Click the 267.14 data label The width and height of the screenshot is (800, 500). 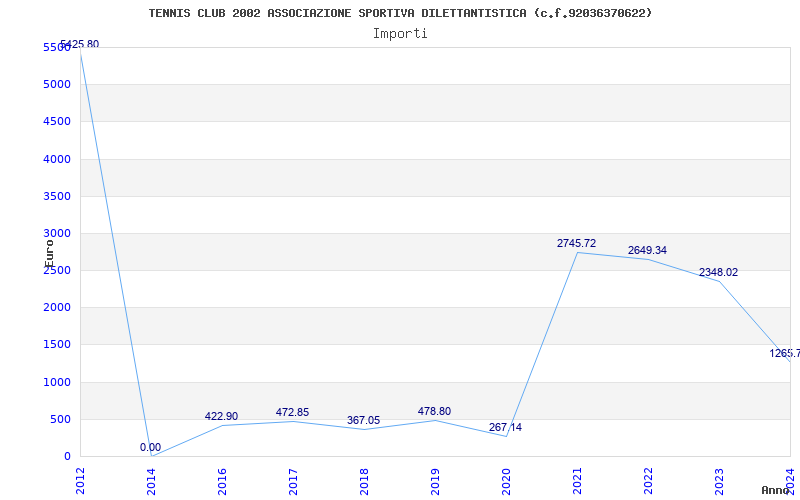(505, 428)
